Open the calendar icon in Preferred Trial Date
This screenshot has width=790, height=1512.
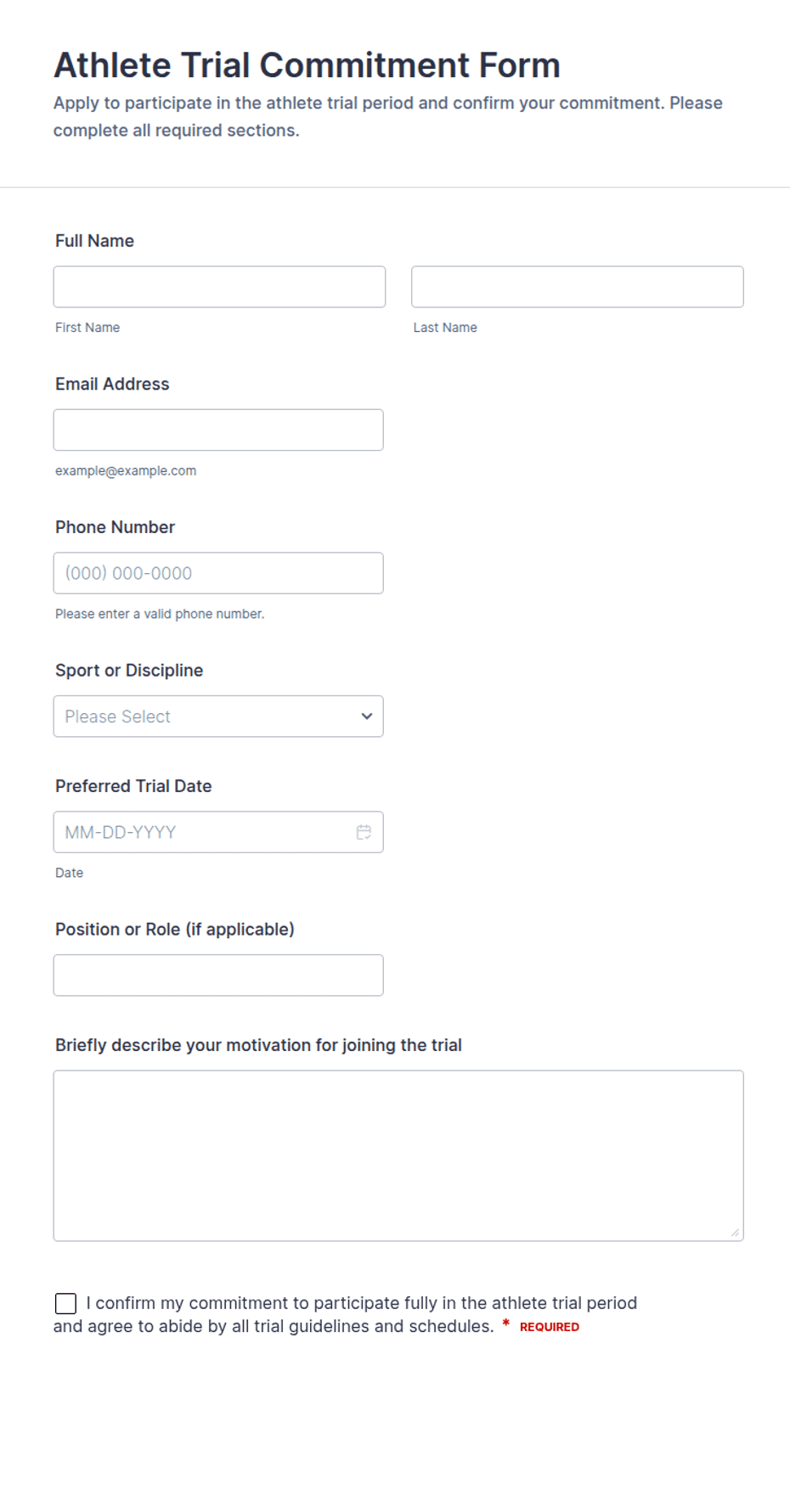(364, 832)
